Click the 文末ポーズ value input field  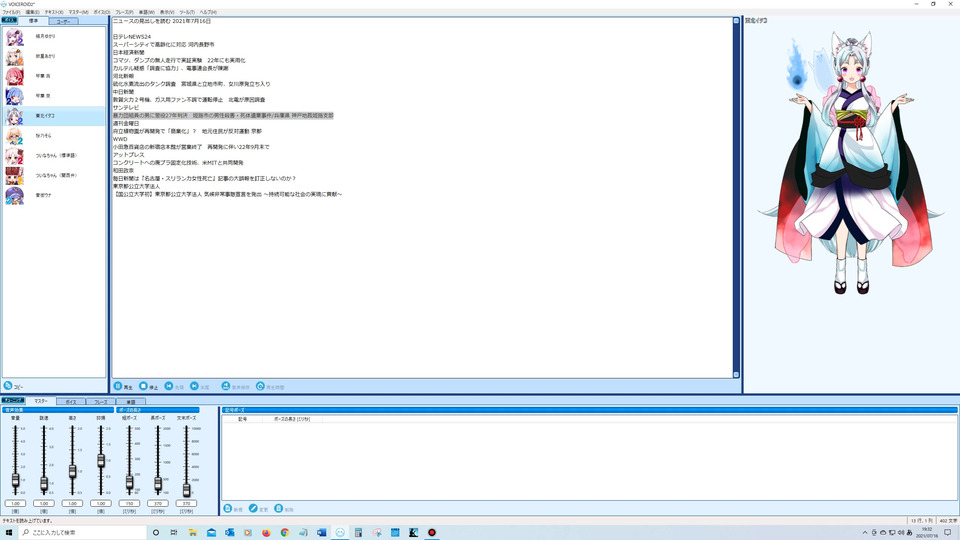(x=186, y=503)
